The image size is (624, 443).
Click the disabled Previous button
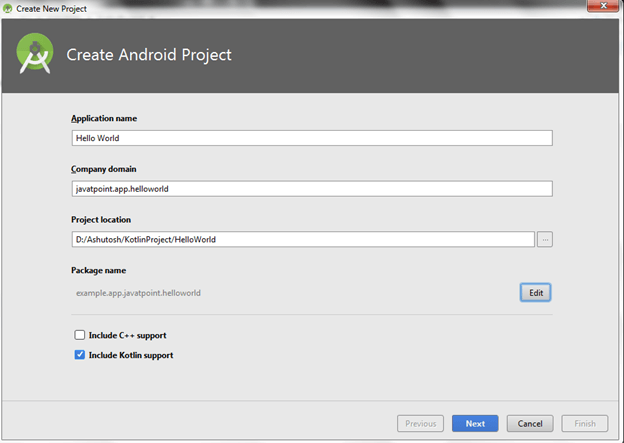coord(420,423)
